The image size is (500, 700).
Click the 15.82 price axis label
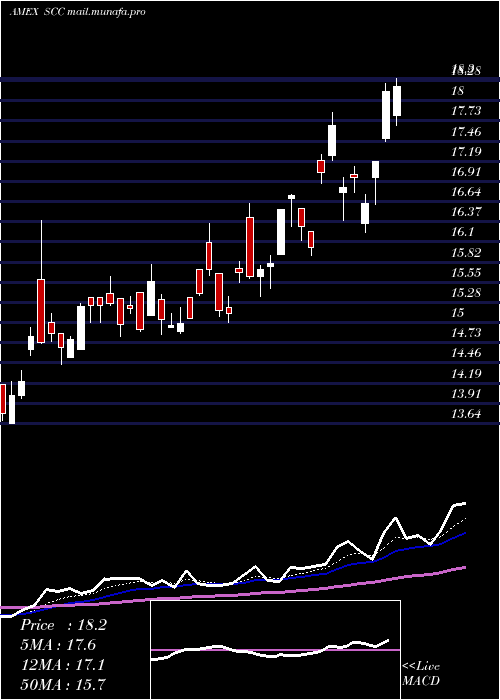466,253
